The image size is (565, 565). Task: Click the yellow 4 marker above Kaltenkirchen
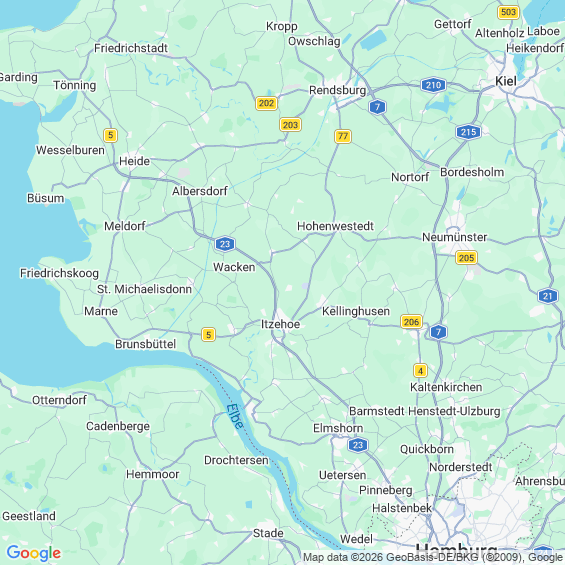pyautogui.click(x=420, y=370)
